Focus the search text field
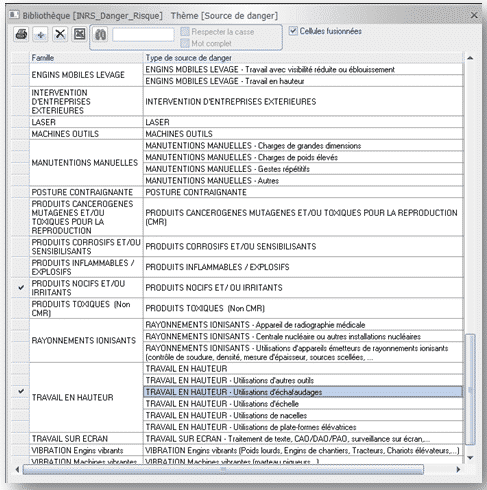The height and width of the screenshot is (490, 487). pyautogui.click(x=143, y=35)
